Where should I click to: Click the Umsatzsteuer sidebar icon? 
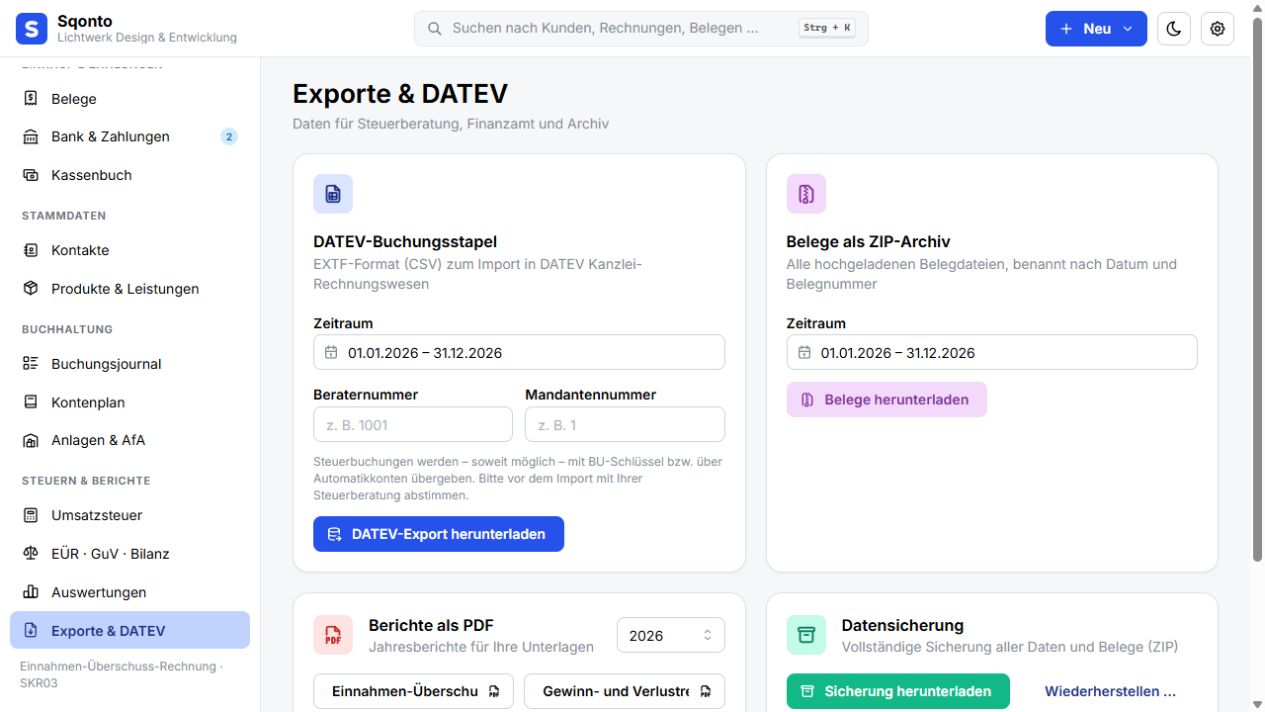31,516
